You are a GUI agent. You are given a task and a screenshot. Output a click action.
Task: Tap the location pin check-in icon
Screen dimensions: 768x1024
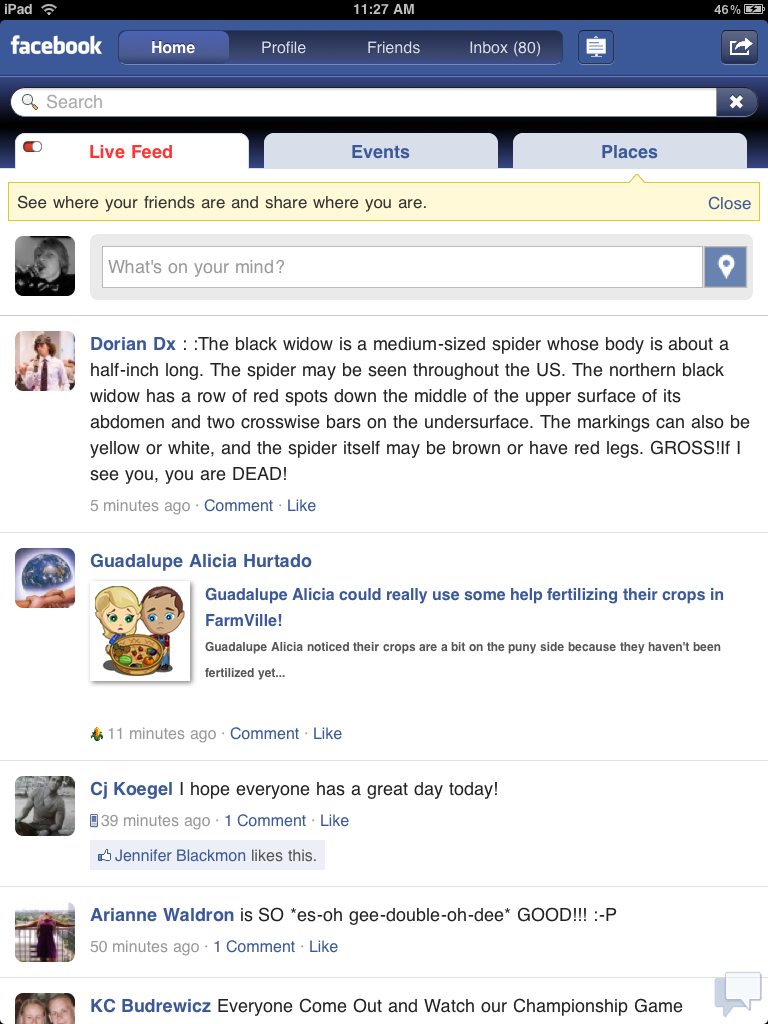(x=726, y=266)
